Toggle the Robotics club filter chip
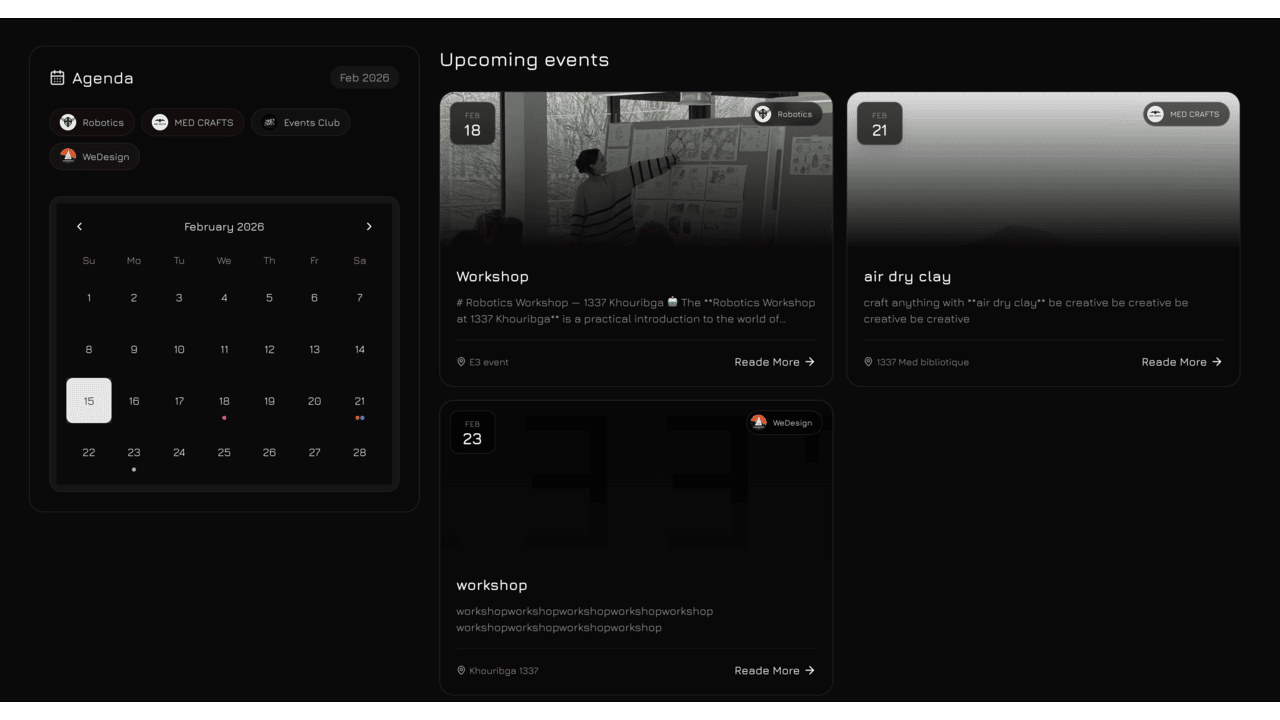The width and height of the screenshot is (1280, 720). (92, 123)
